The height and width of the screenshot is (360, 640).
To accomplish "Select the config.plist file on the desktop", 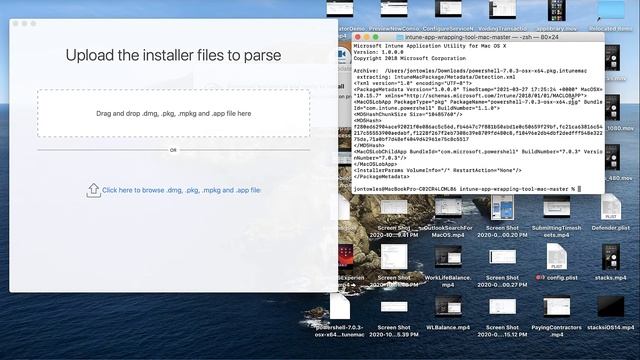I will (557, 257).
